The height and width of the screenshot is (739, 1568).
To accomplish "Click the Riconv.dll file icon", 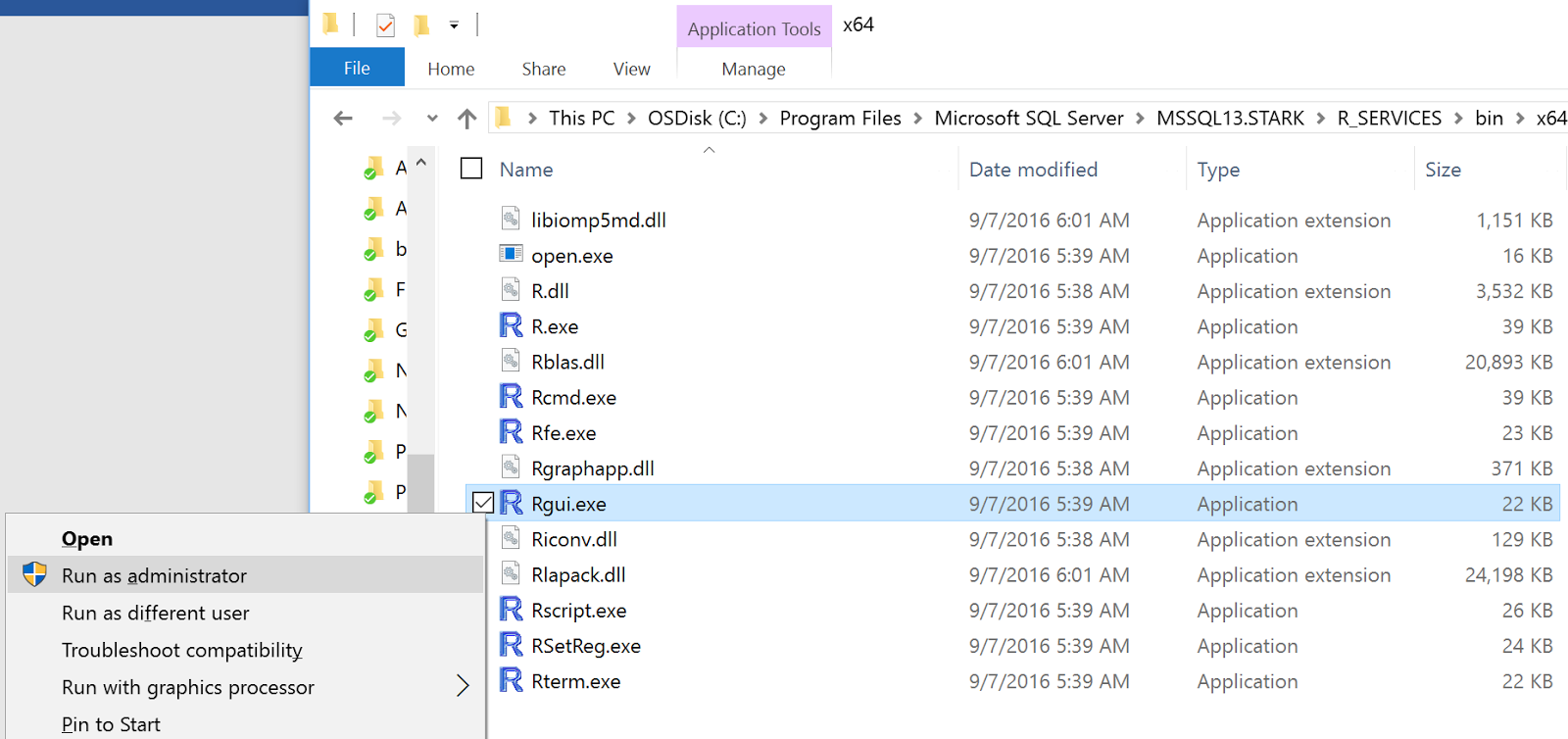I will pyautogui.click(x=511, y=537).
